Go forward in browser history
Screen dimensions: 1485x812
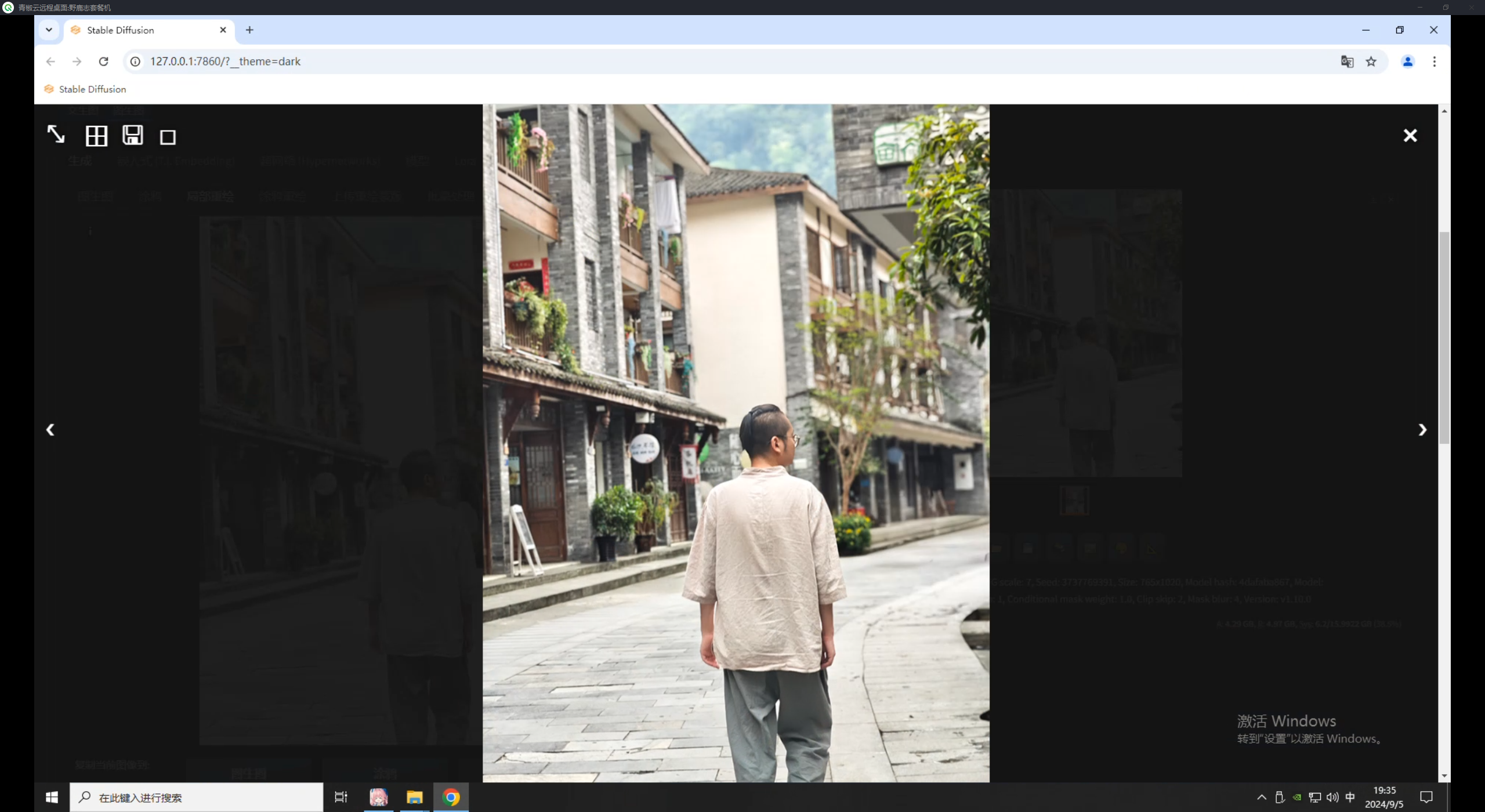tap(77, 61)
